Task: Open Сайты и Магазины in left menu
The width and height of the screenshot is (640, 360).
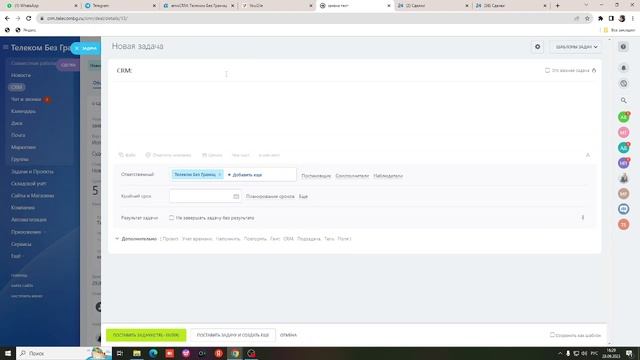Action: (x=32, y=196)
